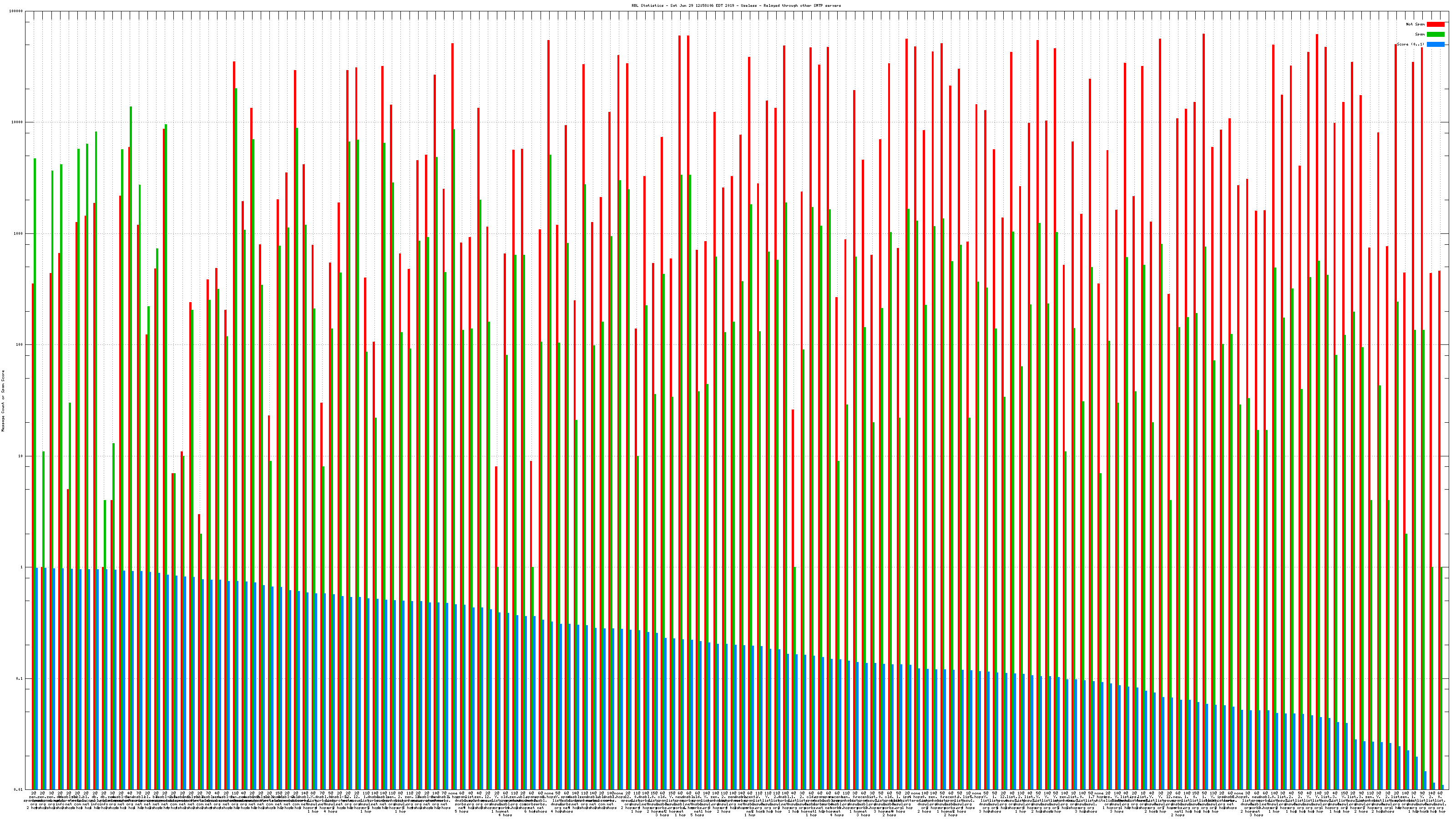
Task: Click the 100000 y-axis tick label
Action: coord(16,11)
